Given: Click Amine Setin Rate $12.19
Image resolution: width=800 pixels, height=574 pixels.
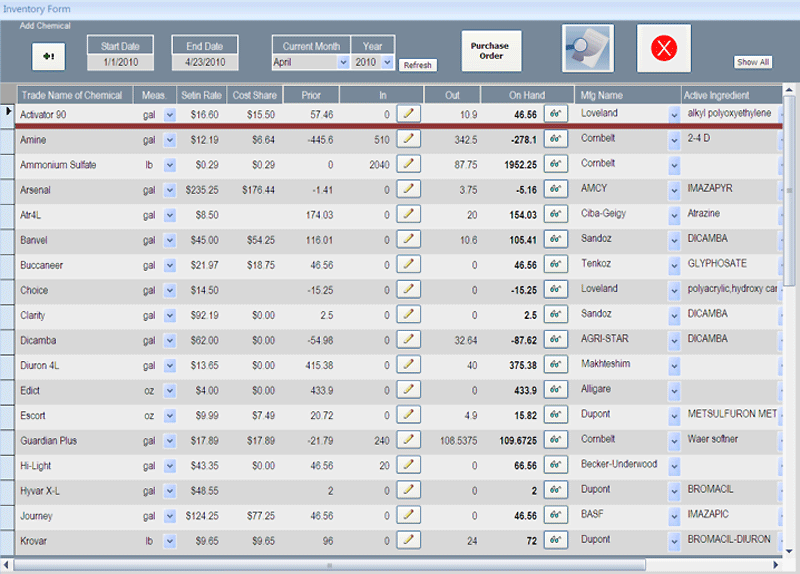Looking at the screenshot, I should coord(205,140).
